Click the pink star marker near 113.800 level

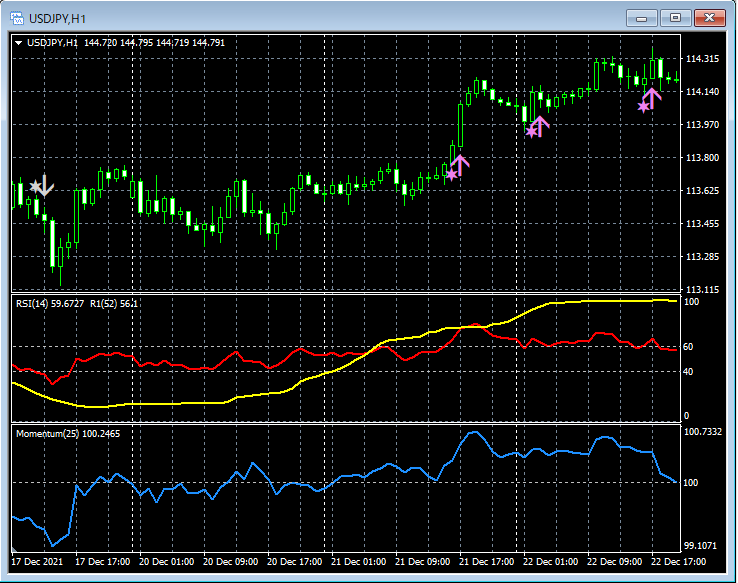(451, 175)
